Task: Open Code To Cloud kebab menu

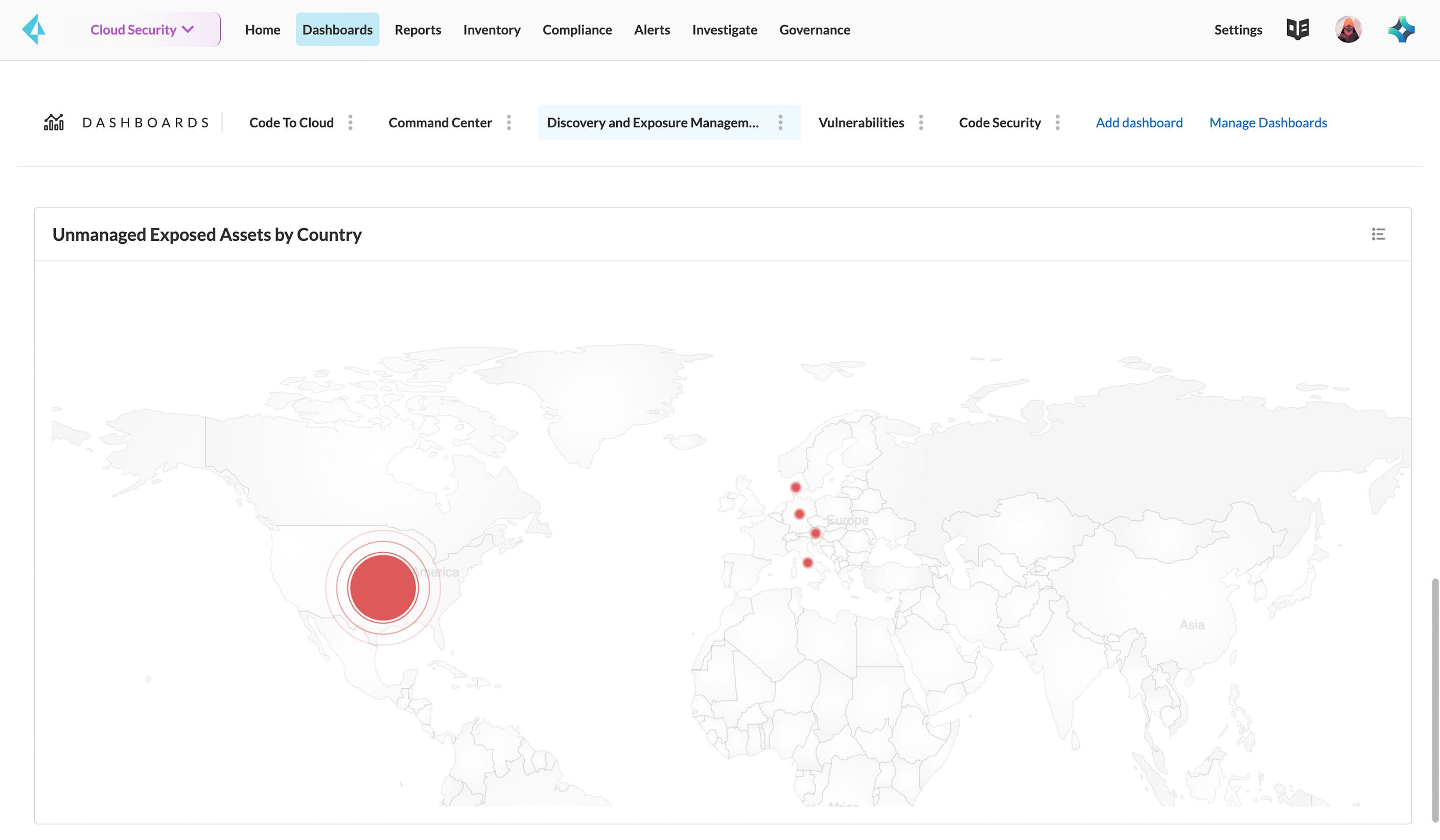Action: [x=350, y=122]
